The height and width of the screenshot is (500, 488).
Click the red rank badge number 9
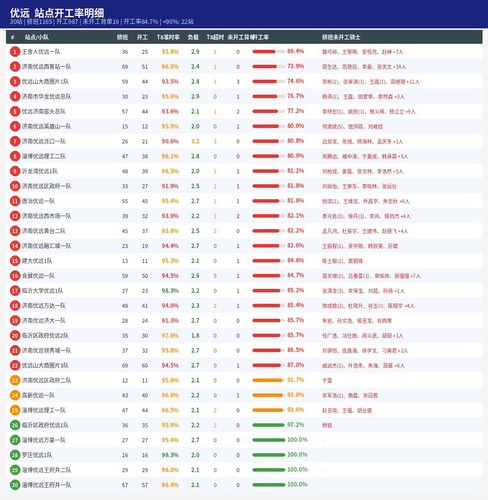coord(15,171)
